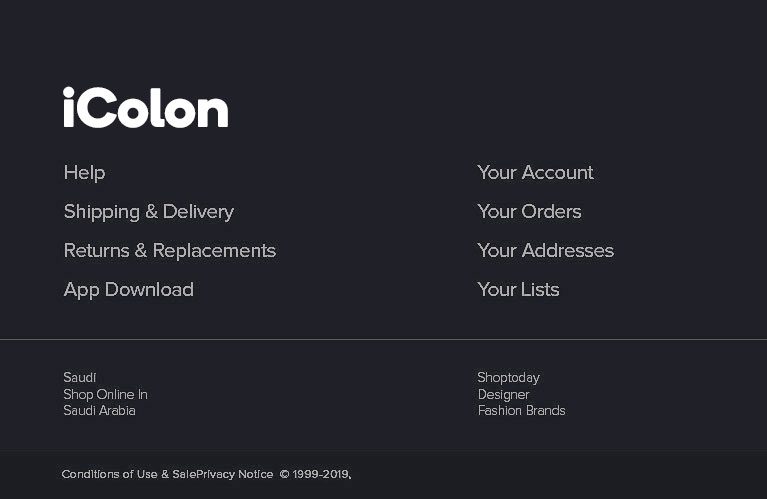Image resolution: width=767 pixels, height=499 pixels.
Task: Open the Help page link
Action: pos(84,173)
